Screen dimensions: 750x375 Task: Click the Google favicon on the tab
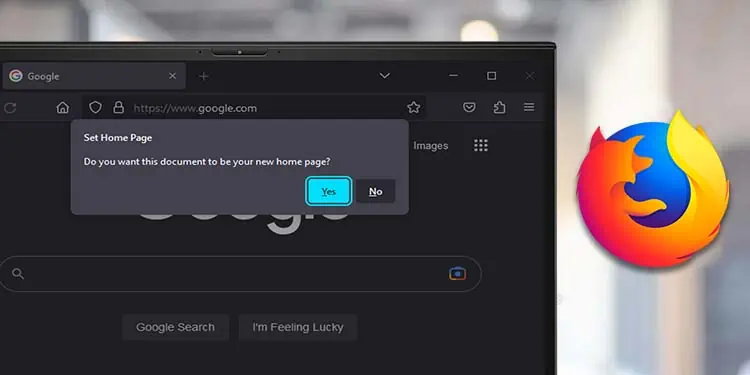pos(16,76)
